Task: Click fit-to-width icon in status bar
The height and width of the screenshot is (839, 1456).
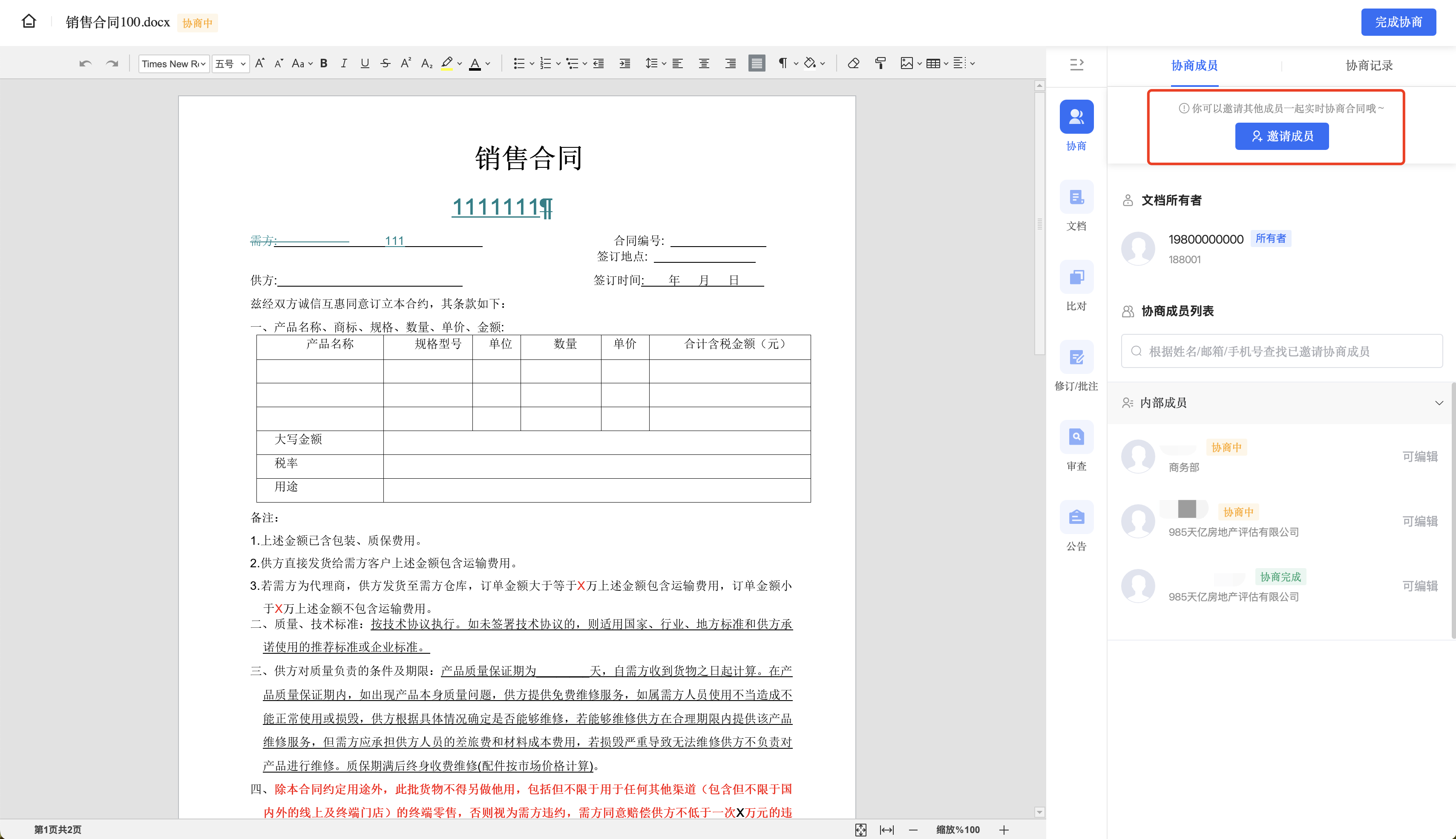Action: (887, 830)
